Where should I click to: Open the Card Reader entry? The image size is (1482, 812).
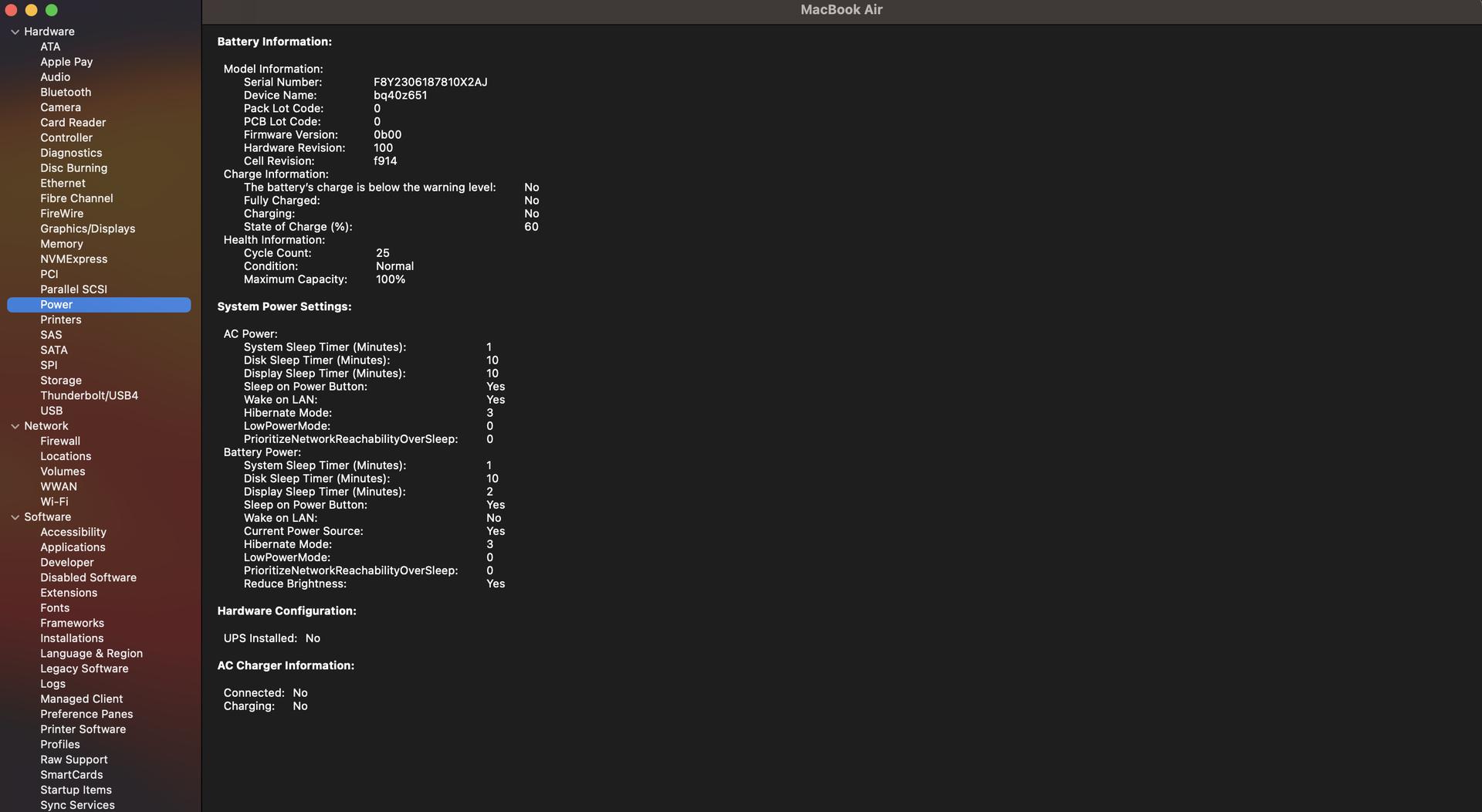[x=73, y=123]
